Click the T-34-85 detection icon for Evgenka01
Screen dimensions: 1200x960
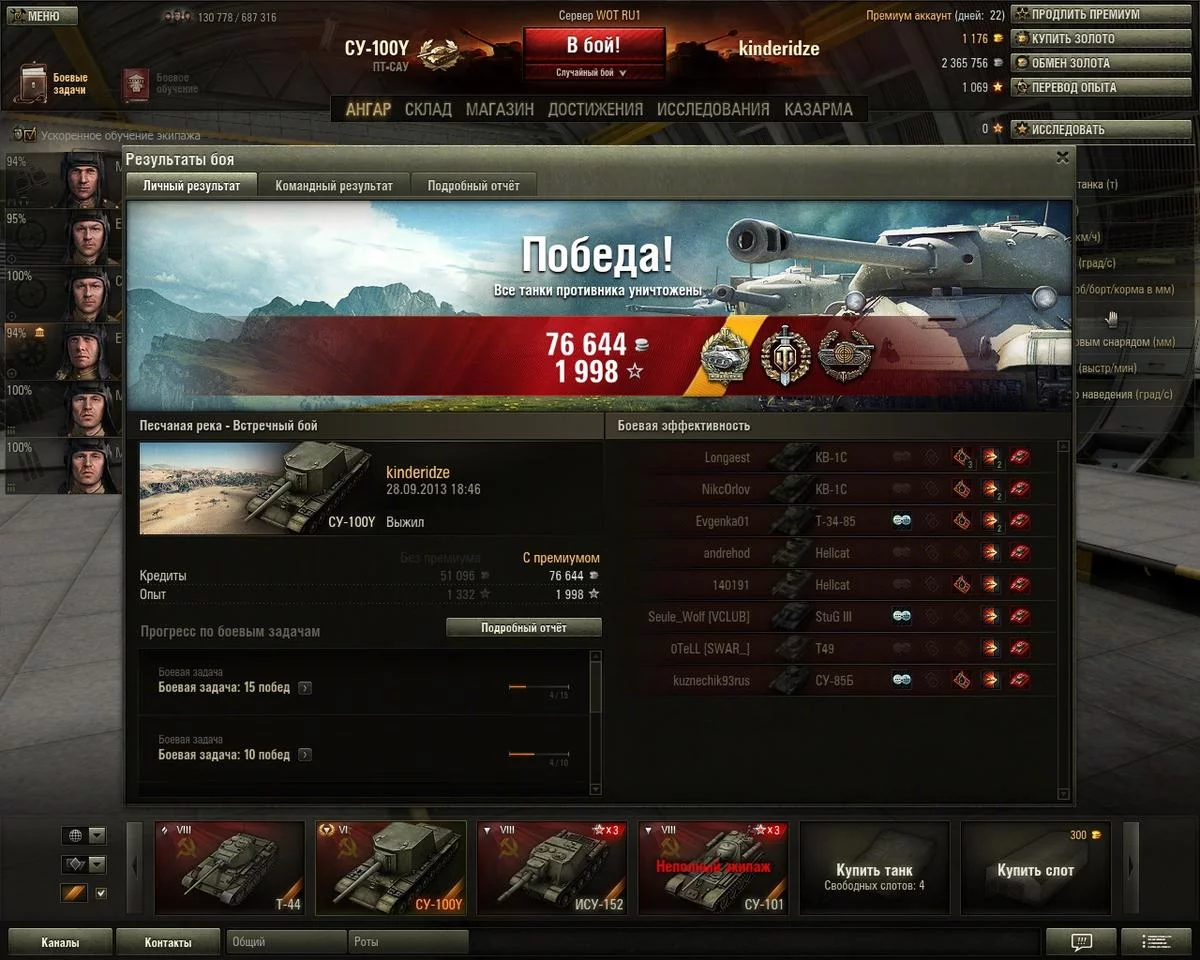pos(901,521)
